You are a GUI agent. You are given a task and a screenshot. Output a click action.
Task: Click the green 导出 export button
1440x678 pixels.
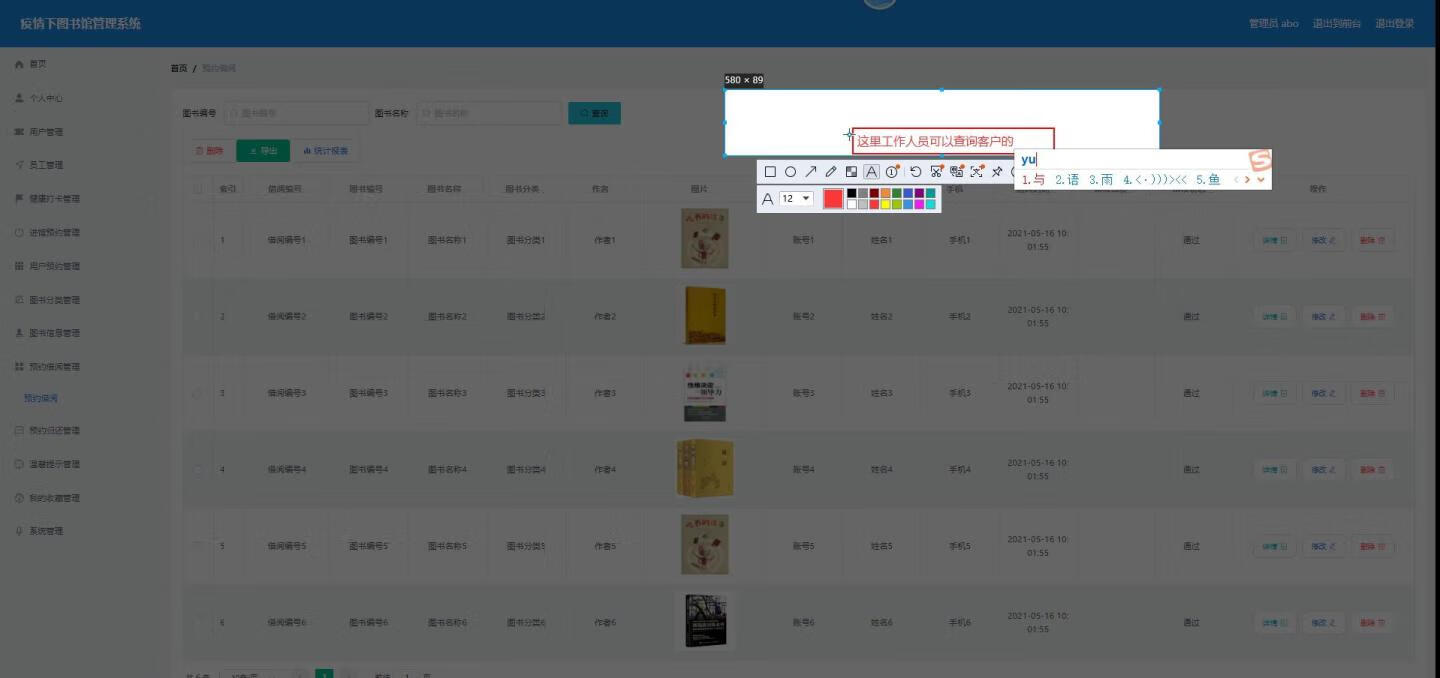point(263,151)
